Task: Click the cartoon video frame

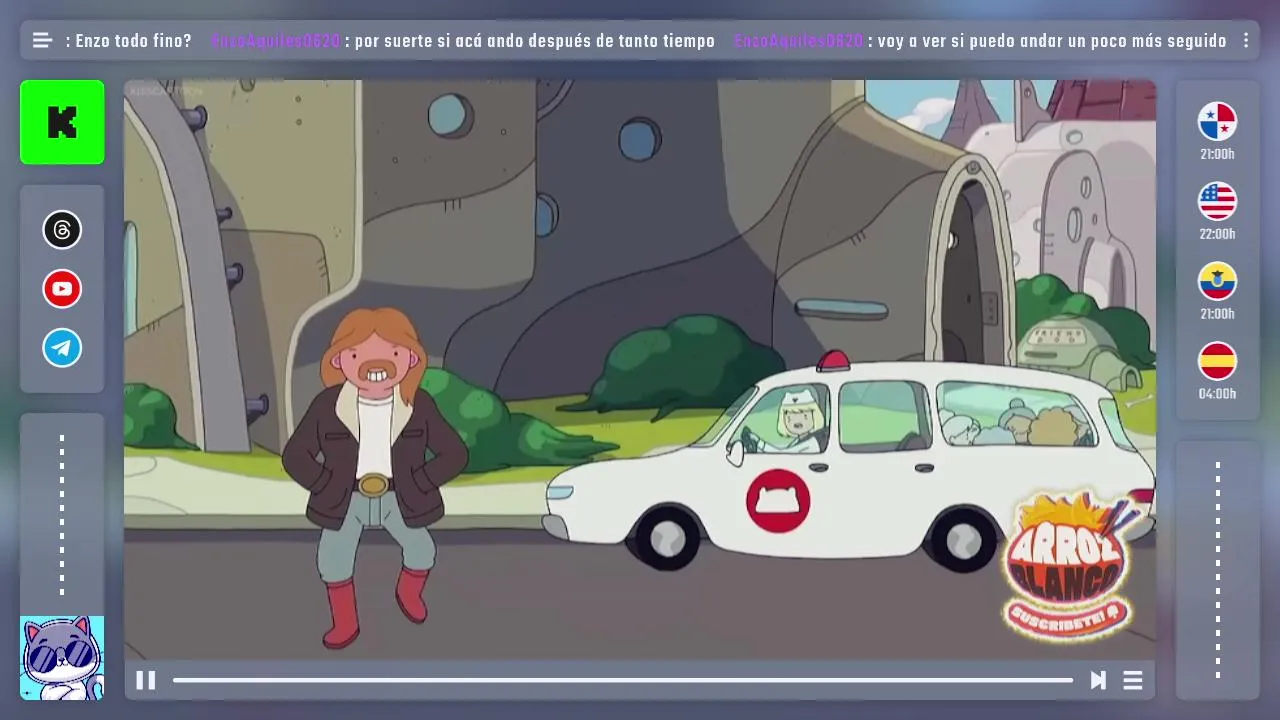Action: point(640,370)
